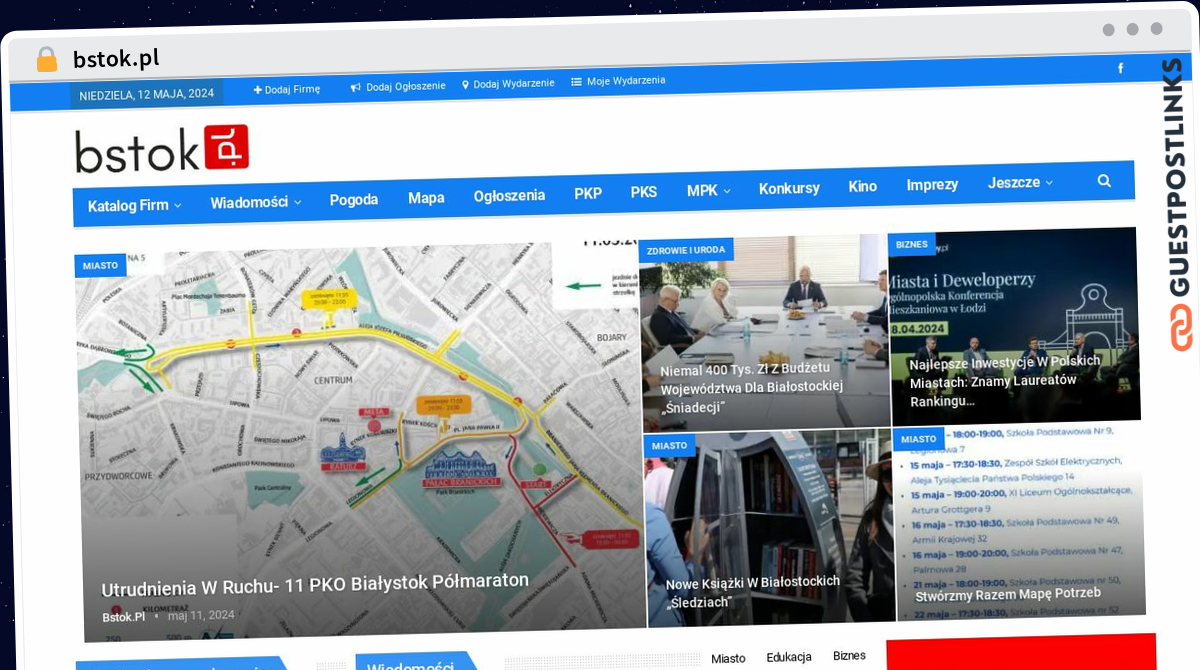Click the Miasto tag on map article
Image resolution: width=1200 pixels, height=670 pixels.
[100, 266]
